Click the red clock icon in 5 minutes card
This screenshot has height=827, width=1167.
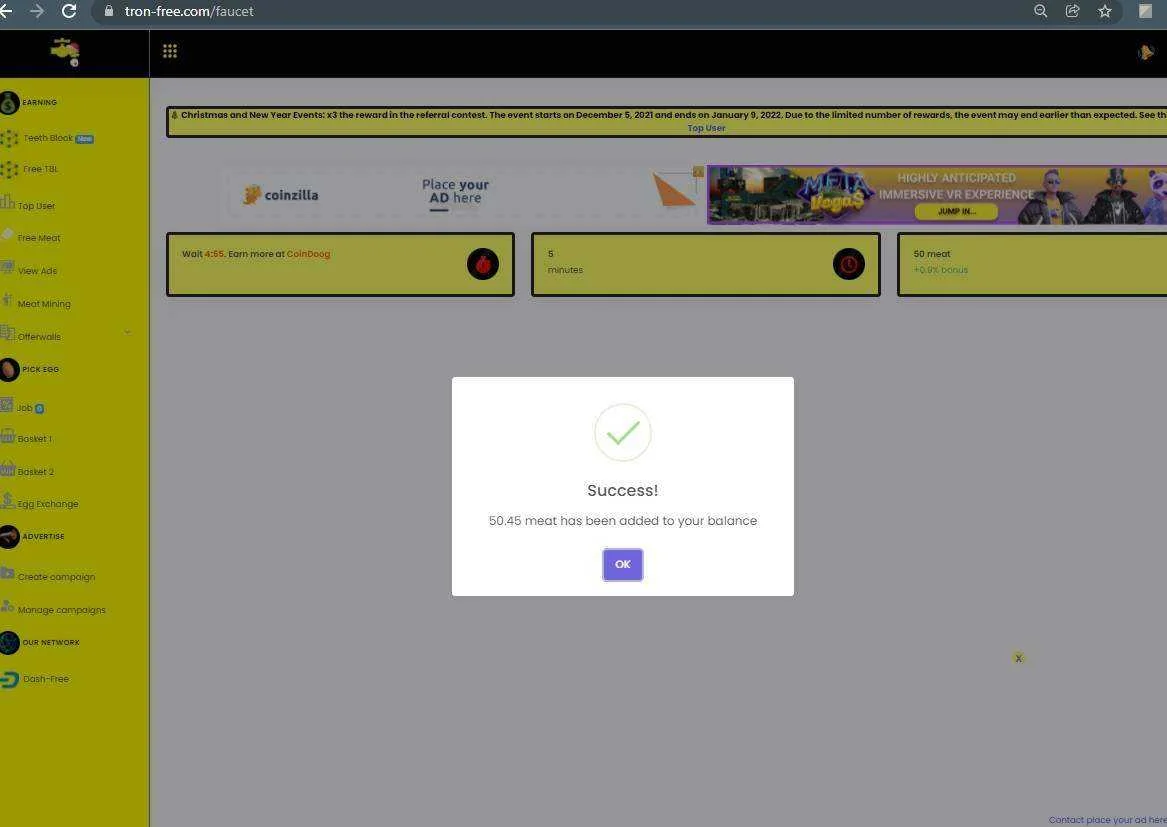click(x=848, y=264)
